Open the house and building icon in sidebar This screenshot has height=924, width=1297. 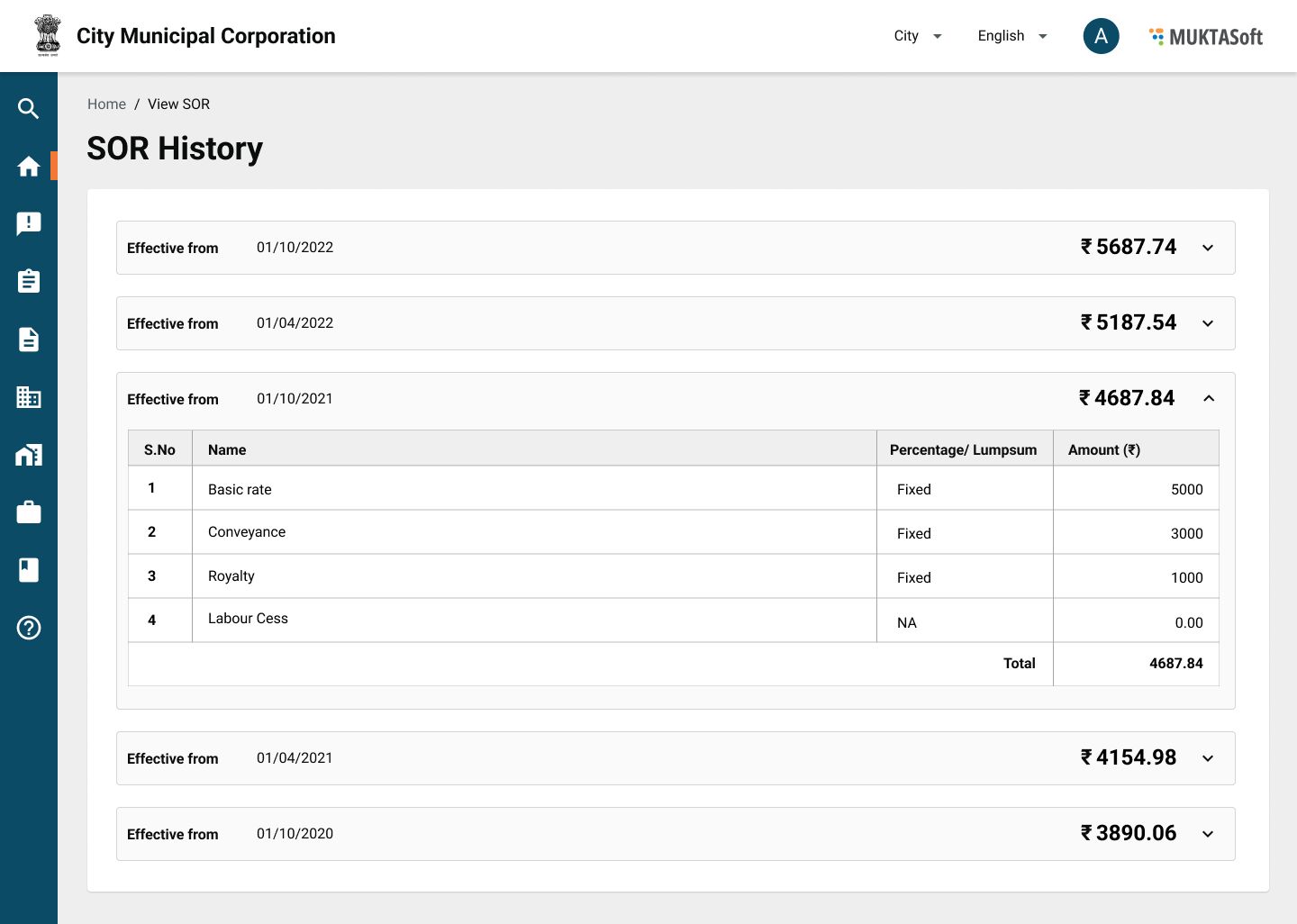click(x=28, y=455)
